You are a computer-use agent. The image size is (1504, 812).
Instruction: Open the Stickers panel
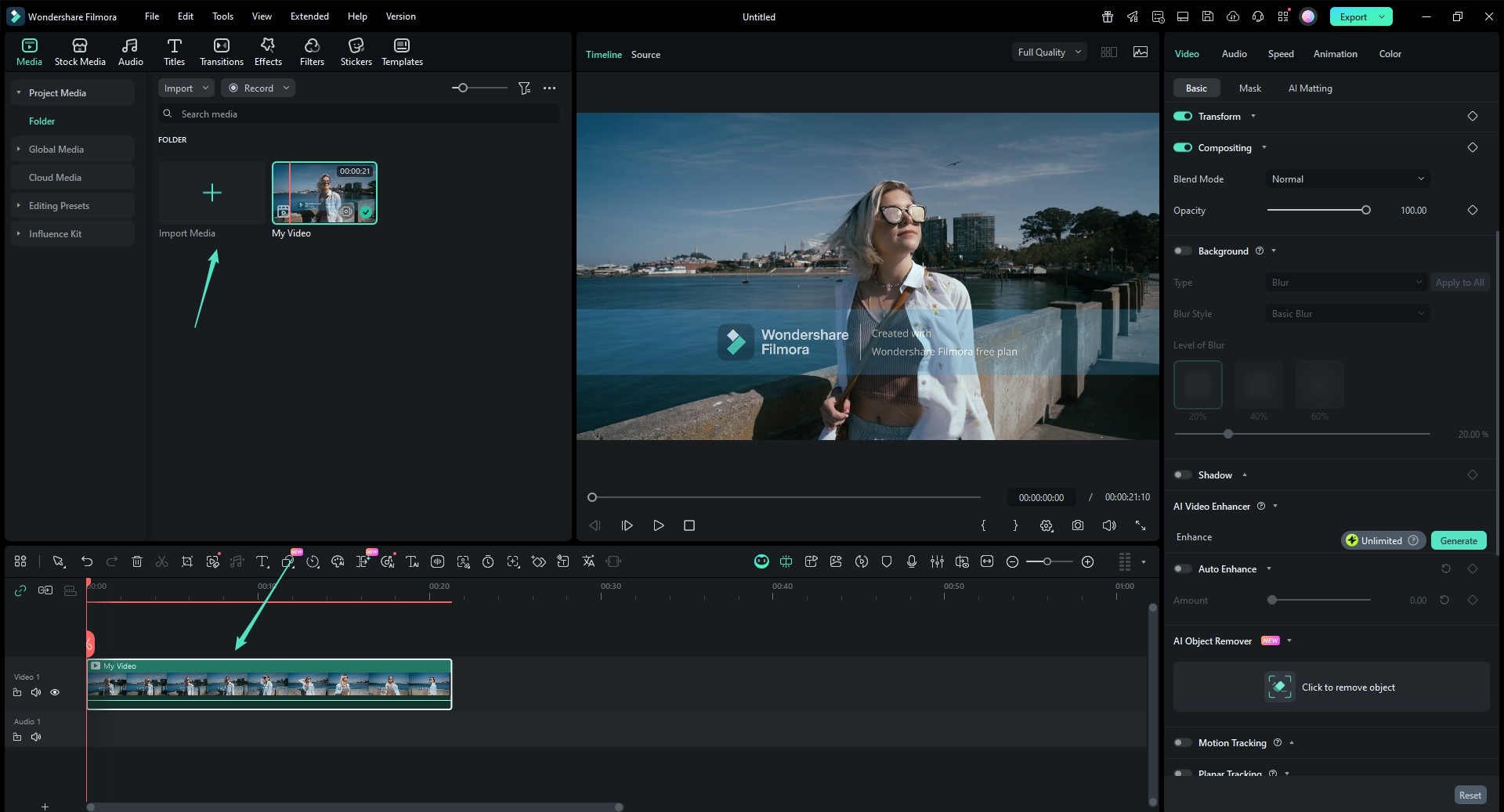(x=356, y=52)
